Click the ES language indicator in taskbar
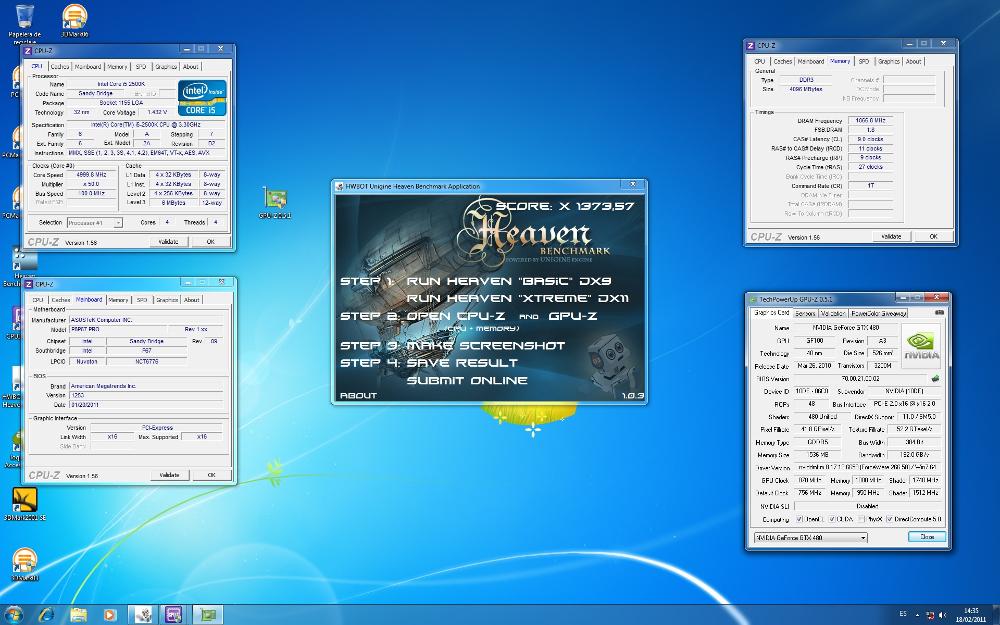 903,614
